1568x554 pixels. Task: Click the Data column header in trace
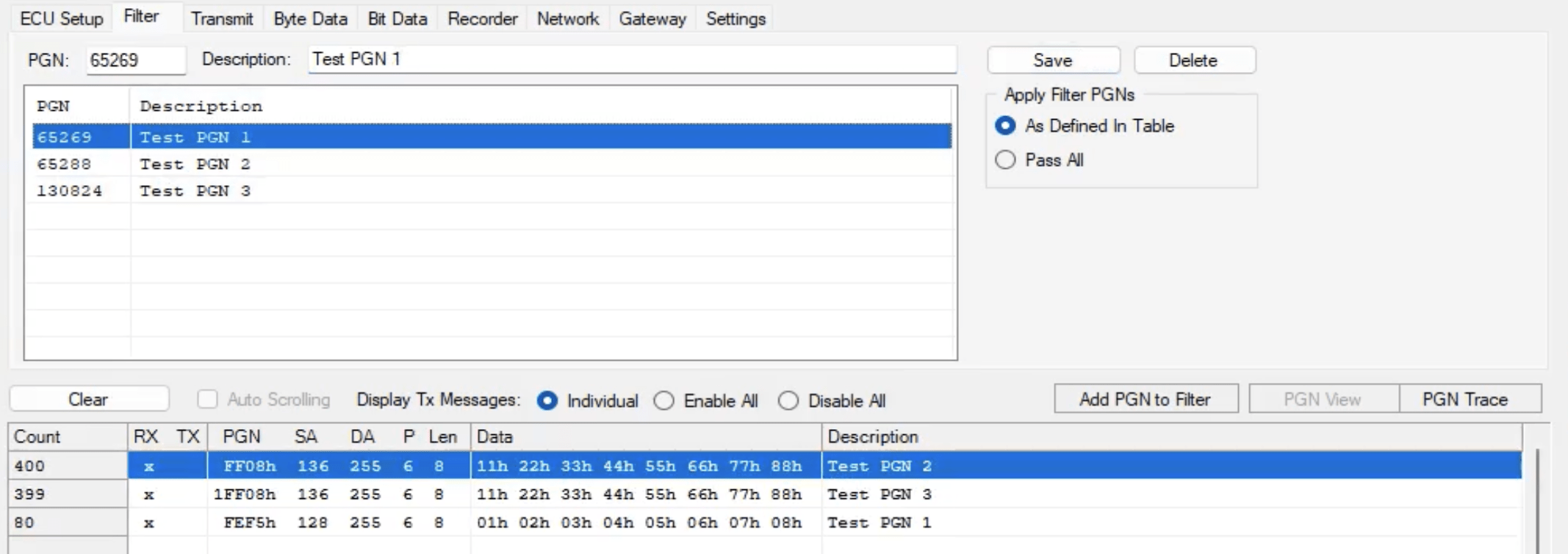tap(646, 436)
